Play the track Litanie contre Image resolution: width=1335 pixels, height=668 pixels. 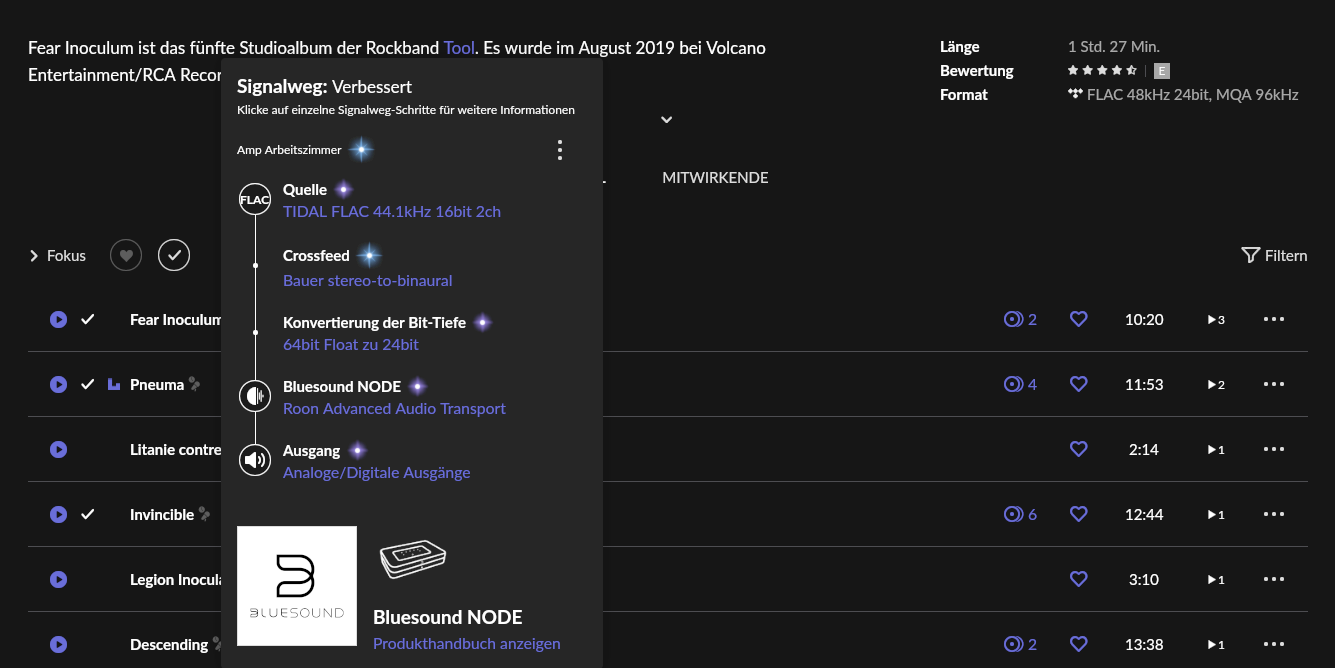[58, 450]
